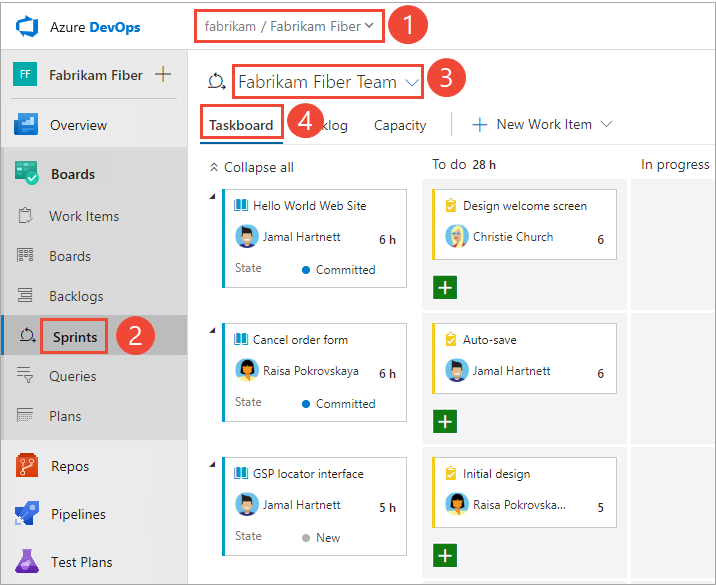Click the Design welcome screen task icon
The image size is (716, 585).
(x=451, y=205)
